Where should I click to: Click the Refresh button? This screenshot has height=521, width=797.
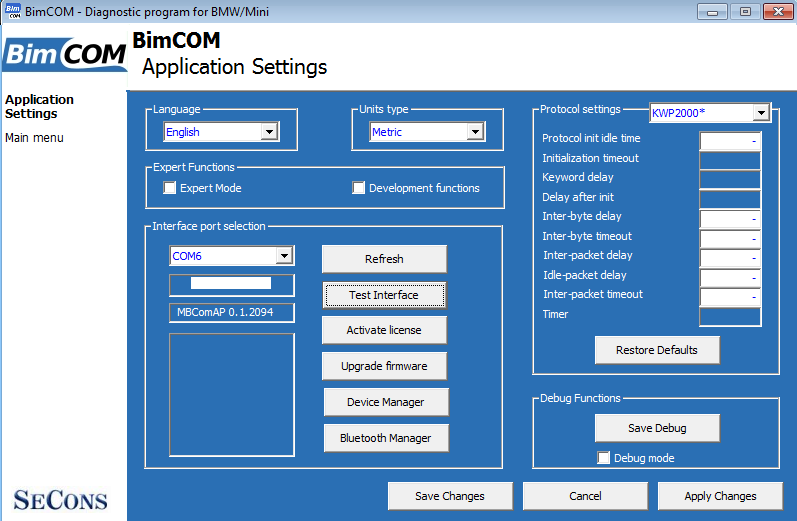tap(384, 259)
